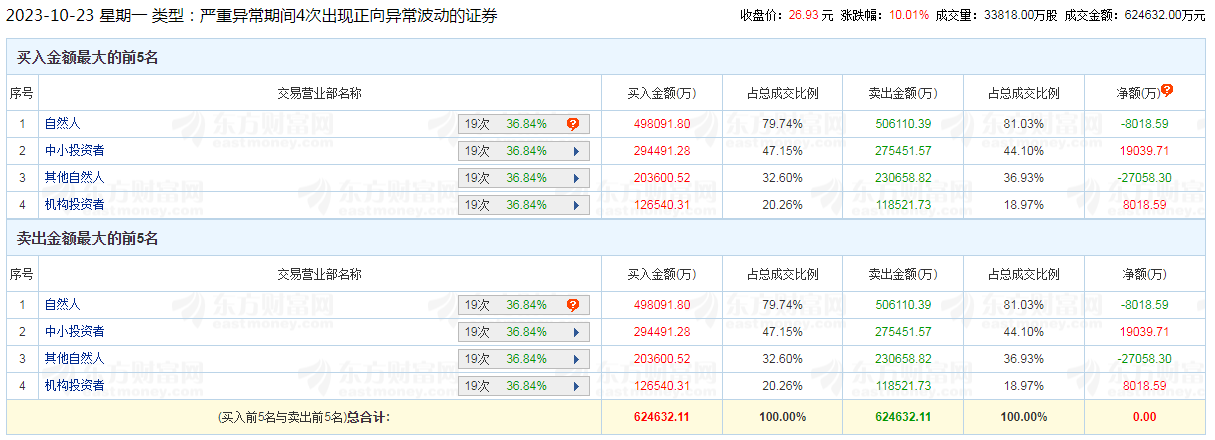Viewport: 1215px width, 440px height.
Task: Click the arrow icon for 中小投资者 in sell table
Action: (x=576, y=332)
